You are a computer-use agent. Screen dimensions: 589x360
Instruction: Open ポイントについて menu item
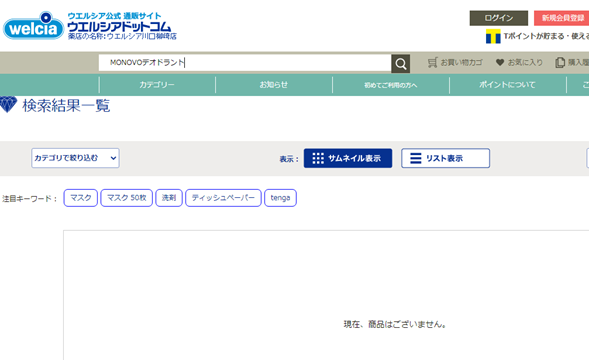(507, 85)
